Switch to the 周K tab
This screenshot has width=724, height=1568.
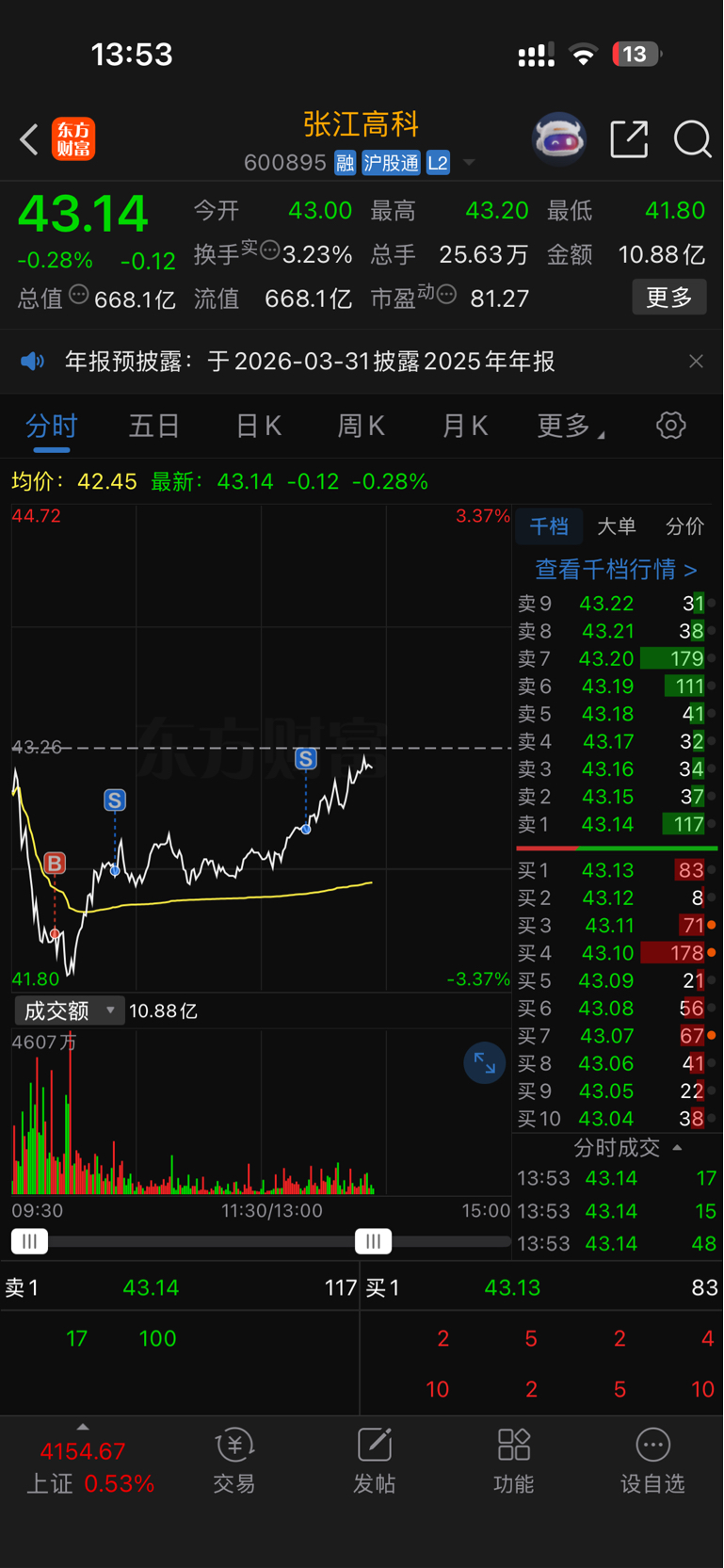click(x=362, y=427)
